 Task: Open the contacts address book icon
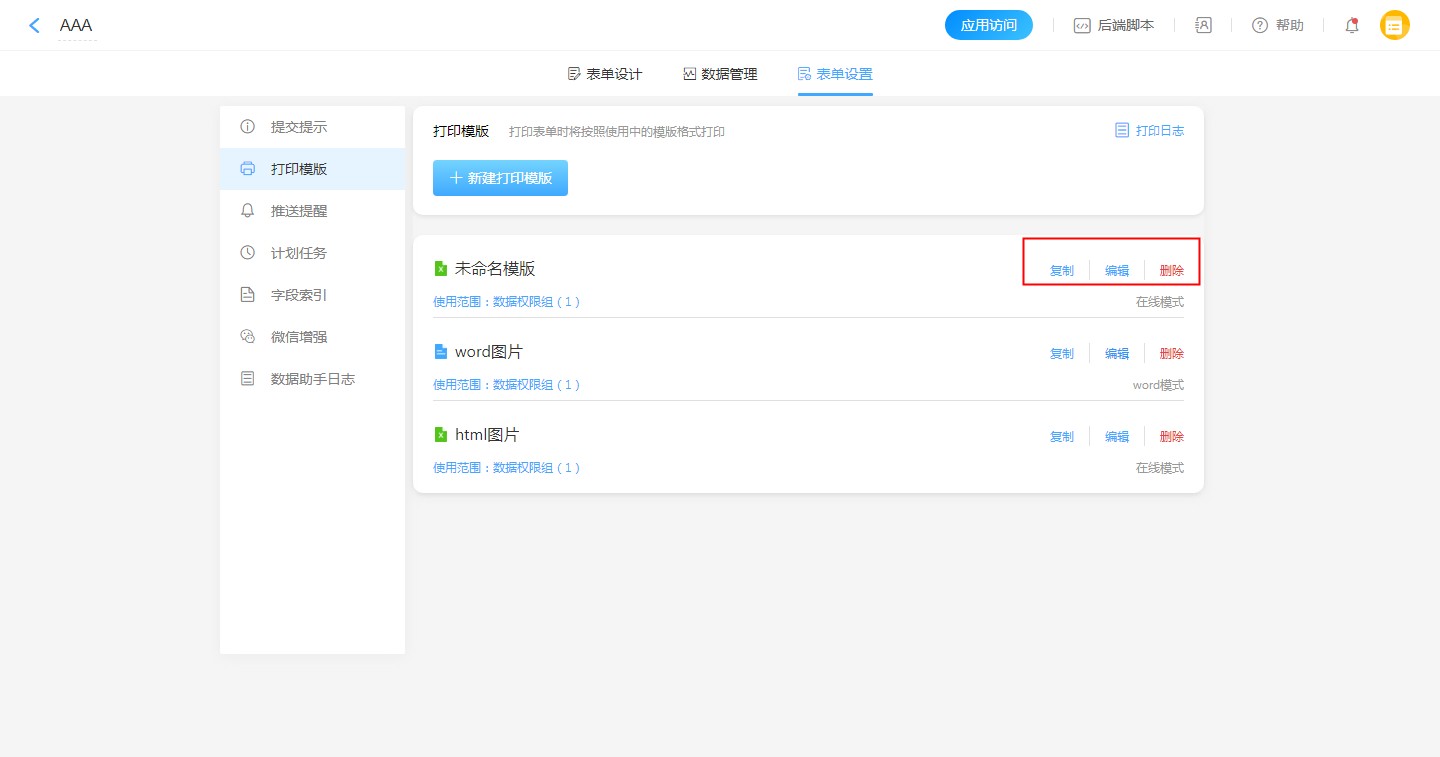point(1203,26)
